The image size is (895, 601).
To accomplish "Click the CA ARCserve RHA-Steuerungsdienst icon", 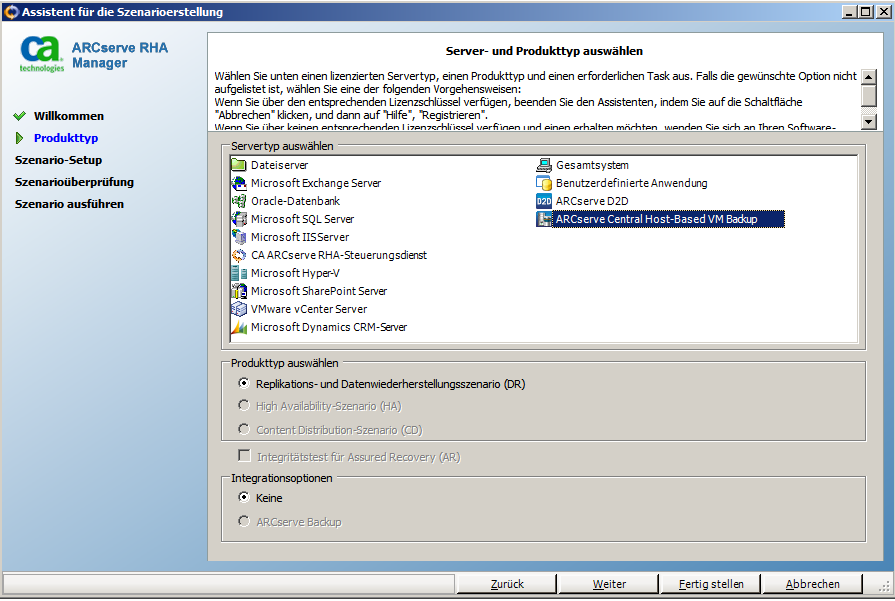I will (x=239, y=255).
